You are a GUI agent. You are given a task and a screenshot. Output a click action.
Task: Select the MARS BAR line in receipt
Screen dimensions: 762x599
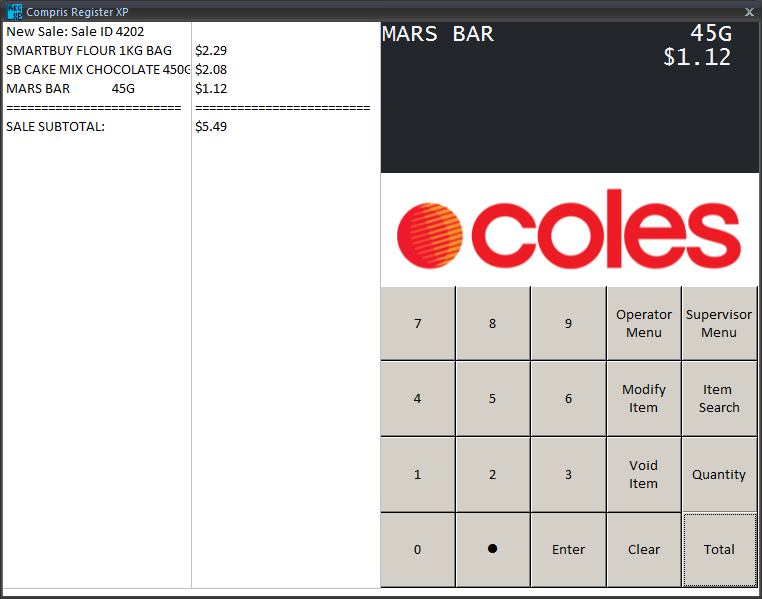tap(70, 89)
